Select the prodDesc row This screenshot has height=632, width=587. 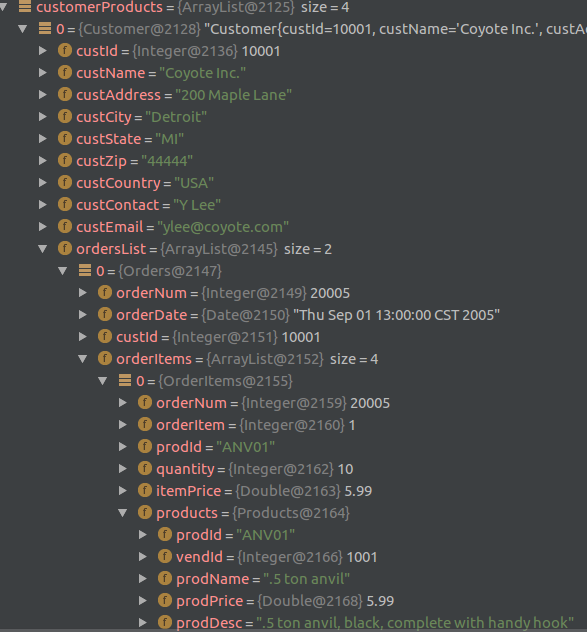[x=294, y=623]
